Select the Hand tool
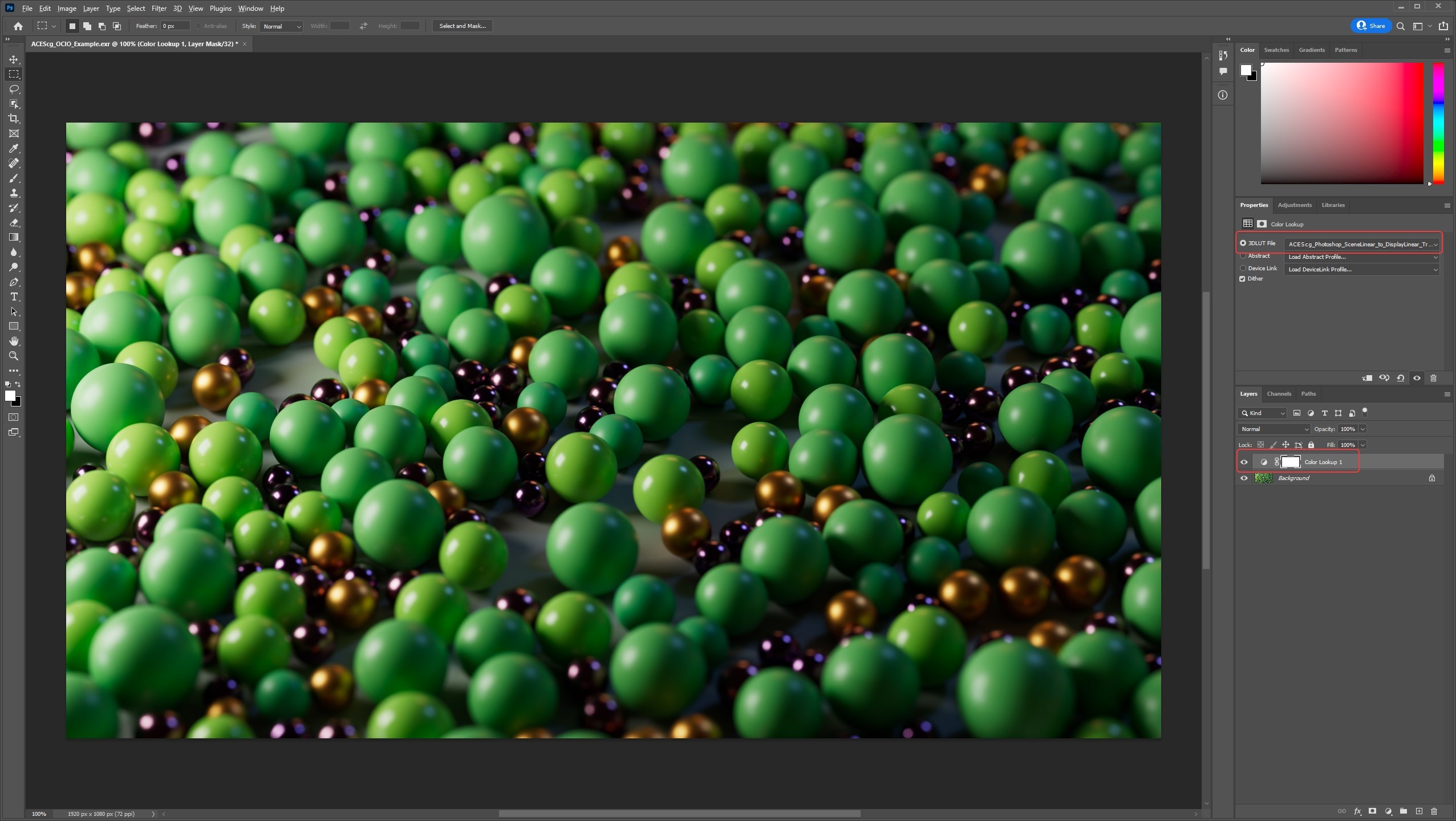 (14, 341)
